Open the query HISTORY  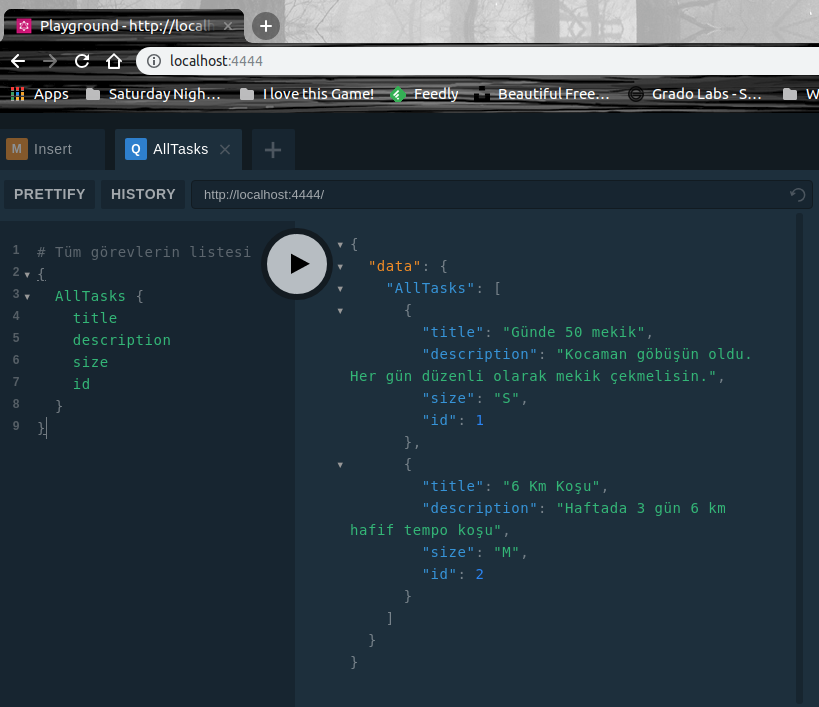pyautogui.click(x=143, y=194)
